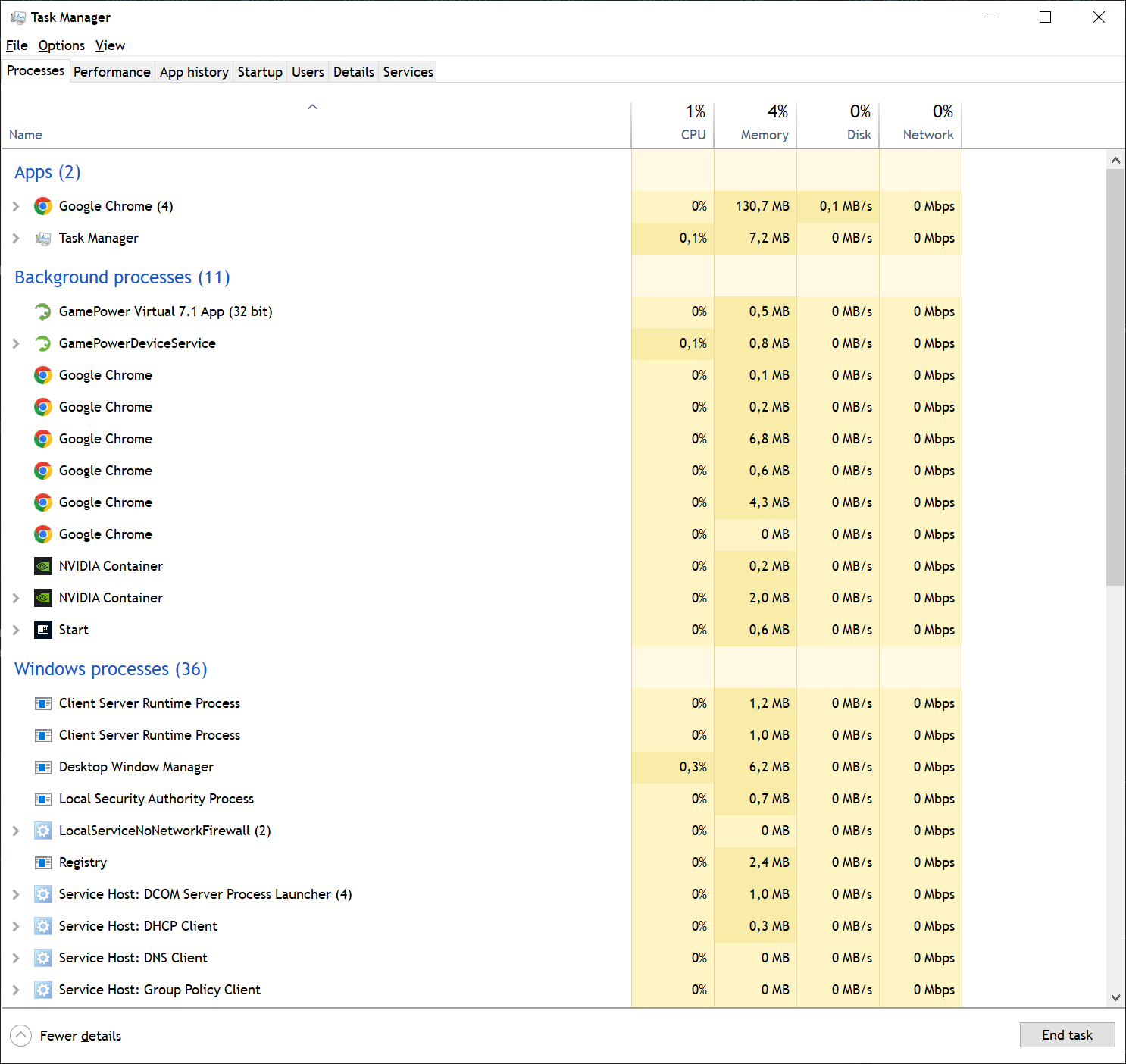Click Fewer details link

tap(80, 1036)
